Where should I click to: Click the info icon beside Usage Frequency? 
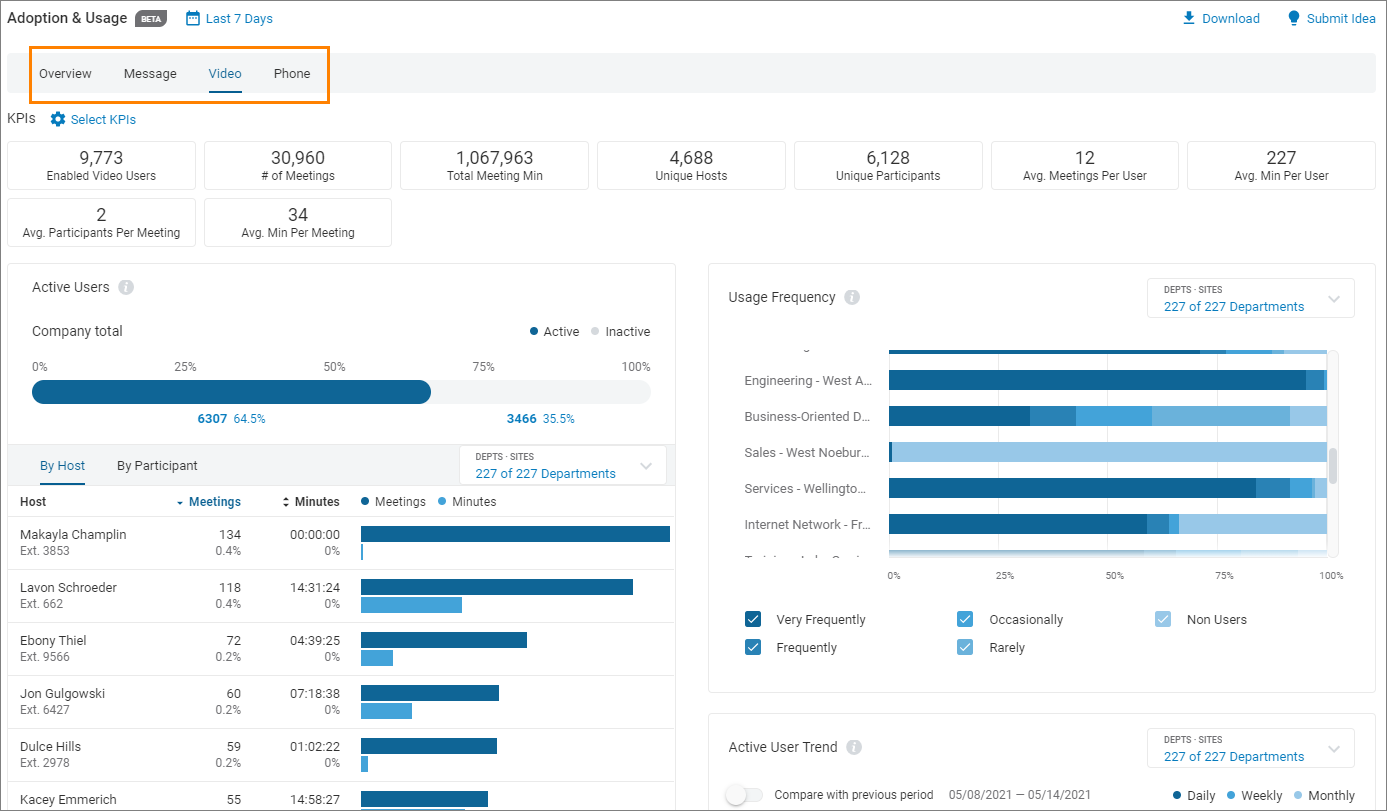(851, 297)
